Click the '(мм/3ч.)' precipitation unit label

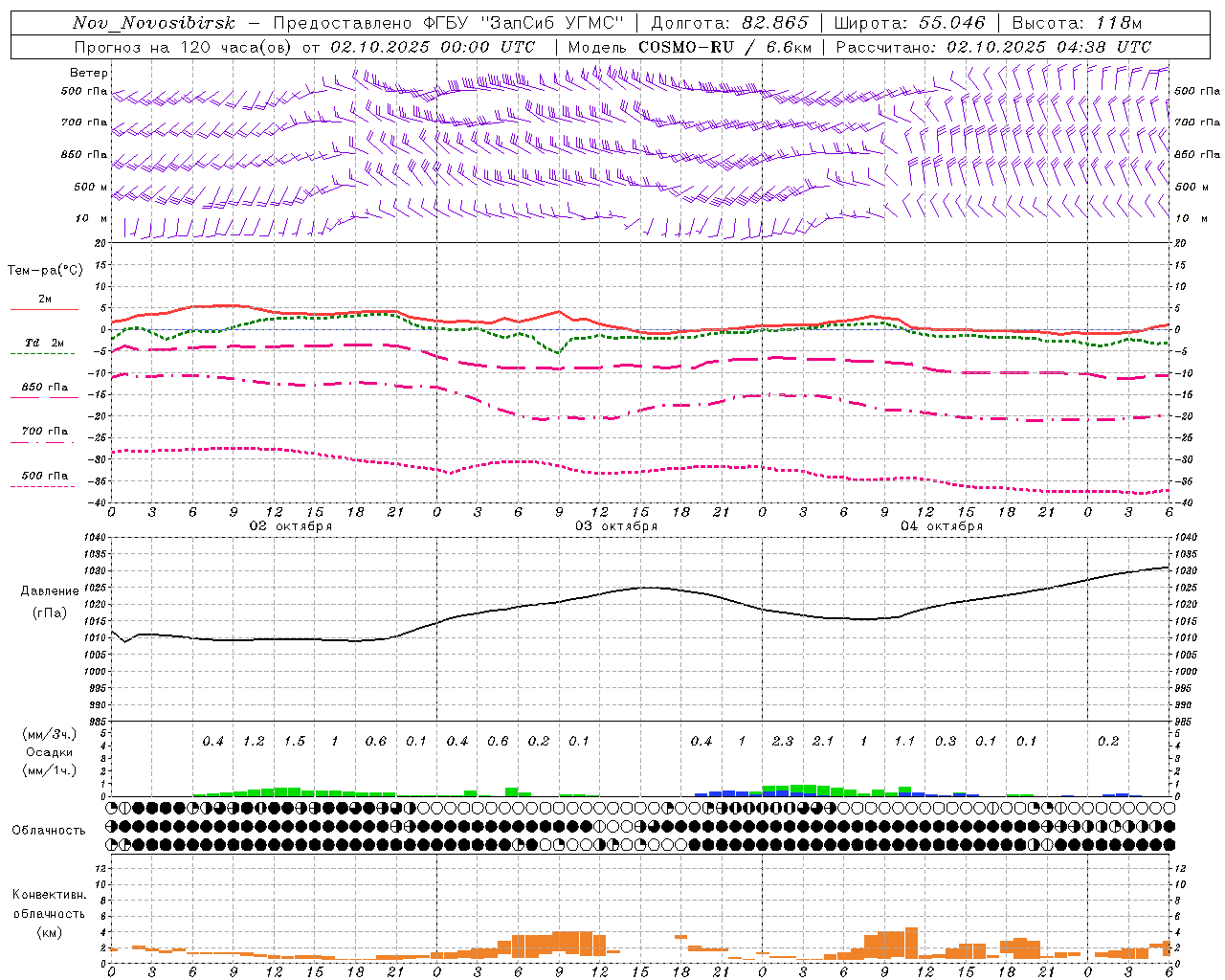pyautogui.click(x=50, y=734)
